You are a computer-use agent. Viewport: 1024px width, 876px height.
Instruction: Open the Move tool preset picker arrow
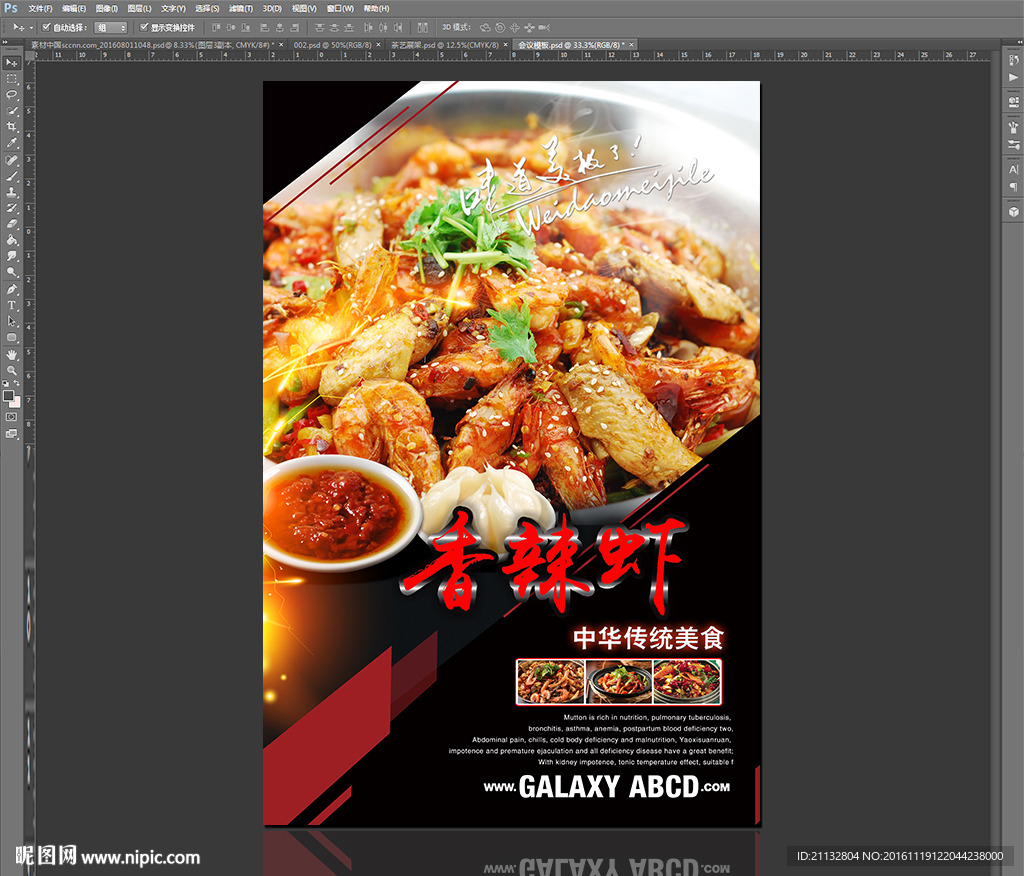point(31,27)
